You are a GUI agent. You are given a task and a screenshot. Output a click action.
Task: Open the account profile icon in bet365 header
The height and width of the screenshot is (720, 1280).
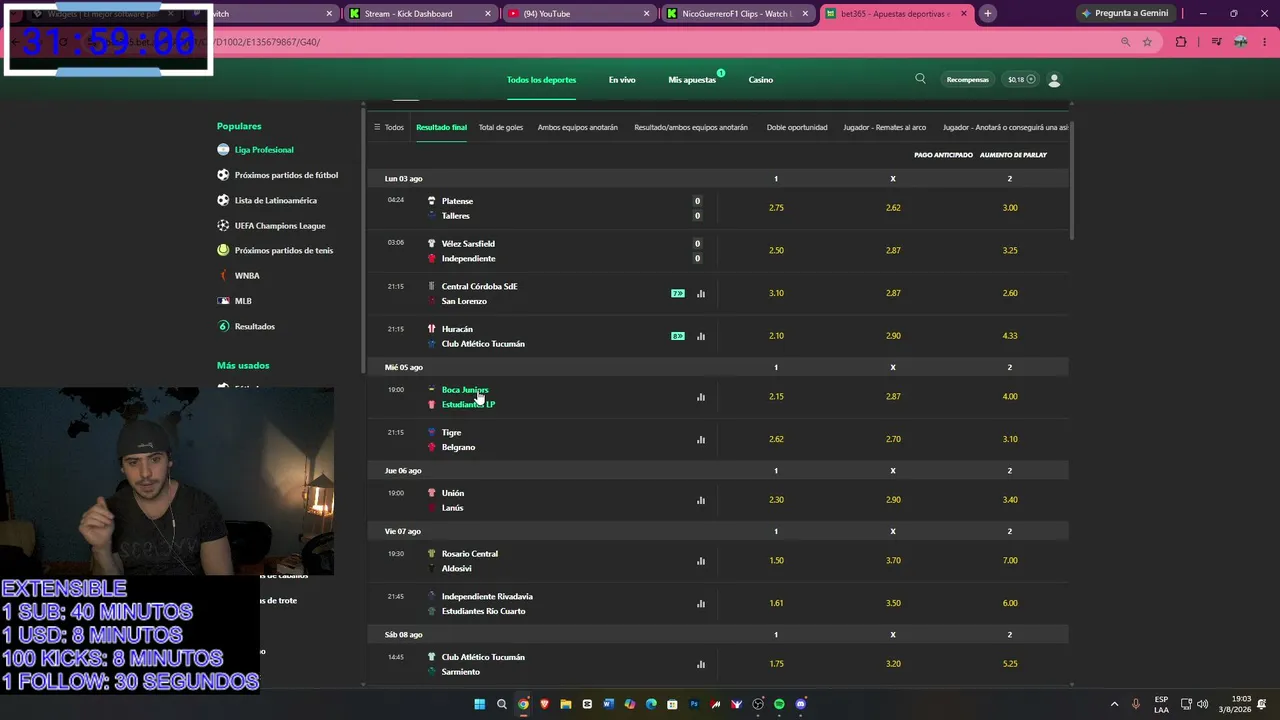[1054, 80]
